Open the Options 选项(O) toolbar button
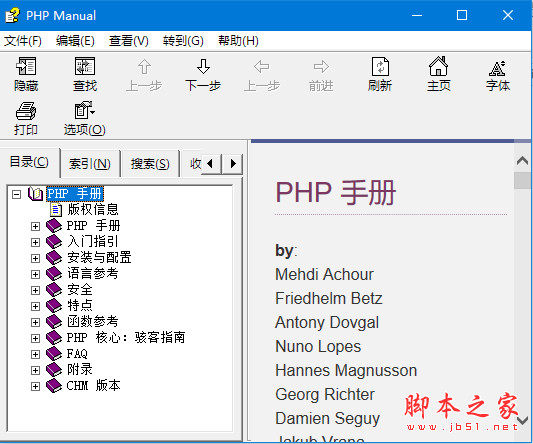The image size is (533, 444). point(85,118)
